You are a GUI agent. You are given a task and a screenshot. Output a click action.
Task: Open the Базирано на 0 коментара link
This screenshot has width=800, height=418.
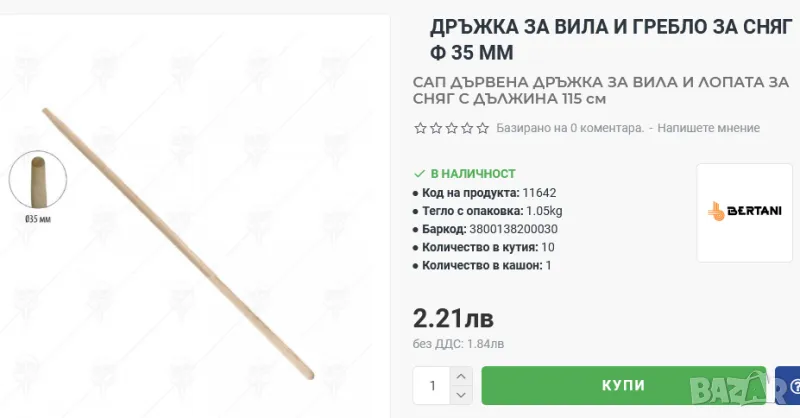570,128
